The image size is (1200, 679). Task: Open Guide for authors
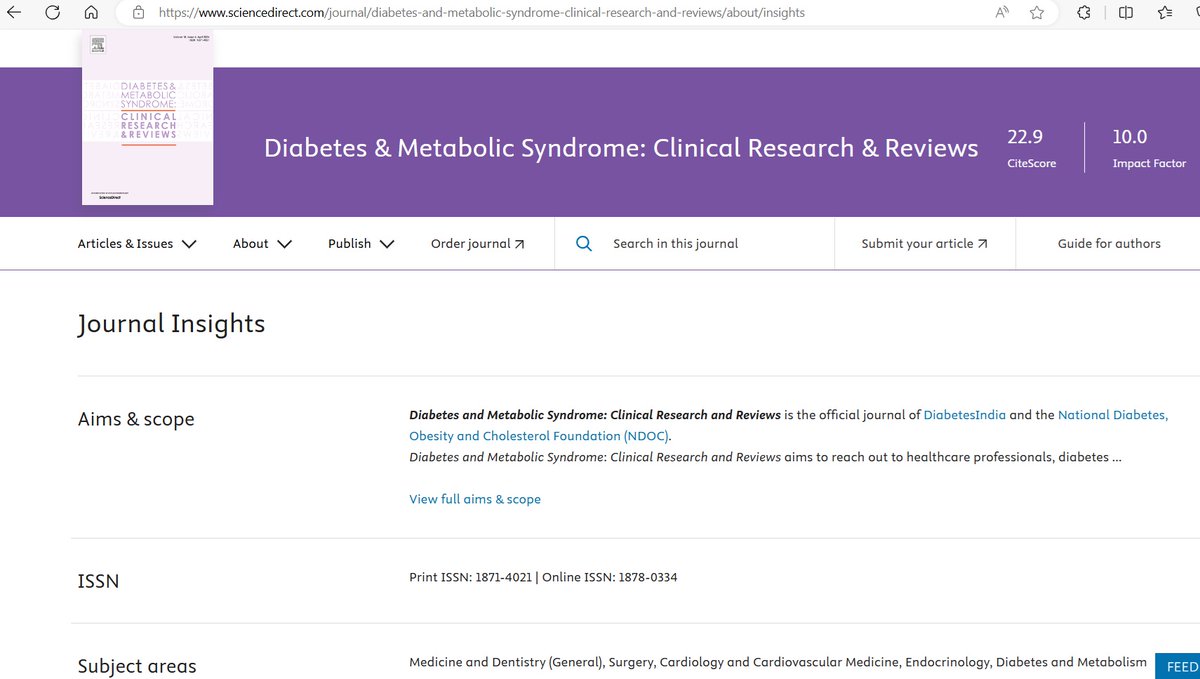(1109, 243)
